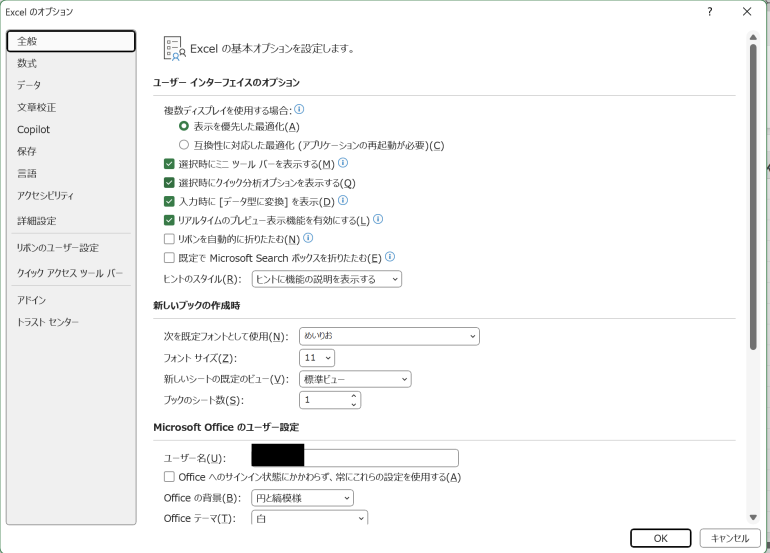Switch to 数式 category in sidebar

[x=27, y=63]
